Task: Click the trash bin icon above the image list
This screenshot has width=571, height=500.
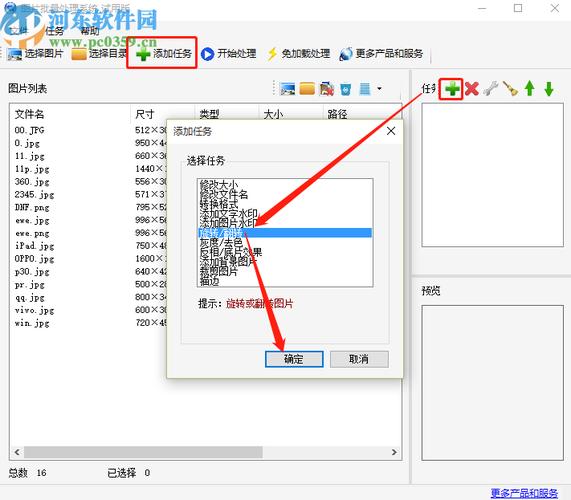Action: pyautogui.click(x=346, y=88)
